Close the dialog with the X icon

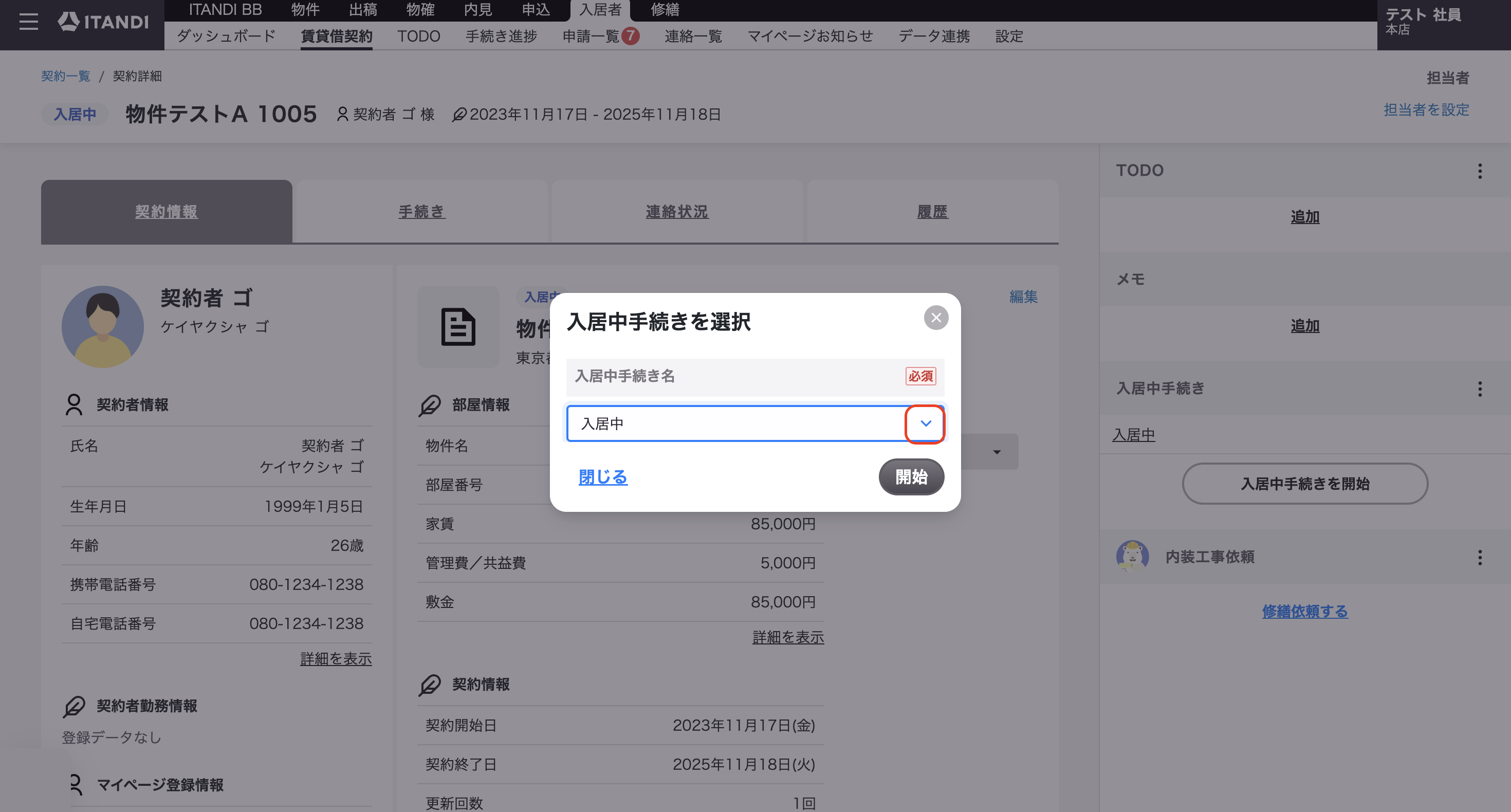(935, 318)
